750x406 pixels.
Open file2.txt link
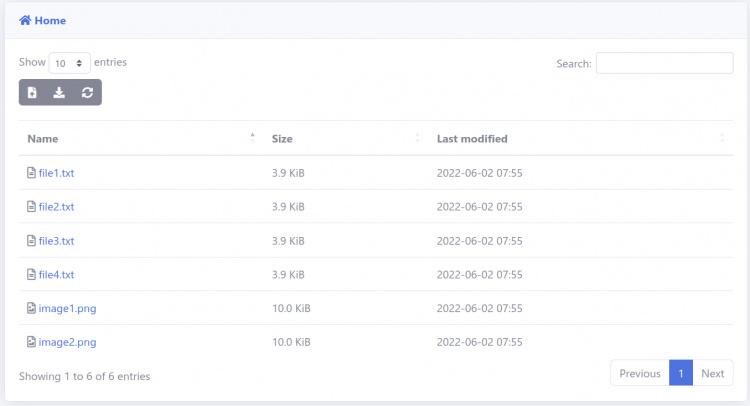56,207
